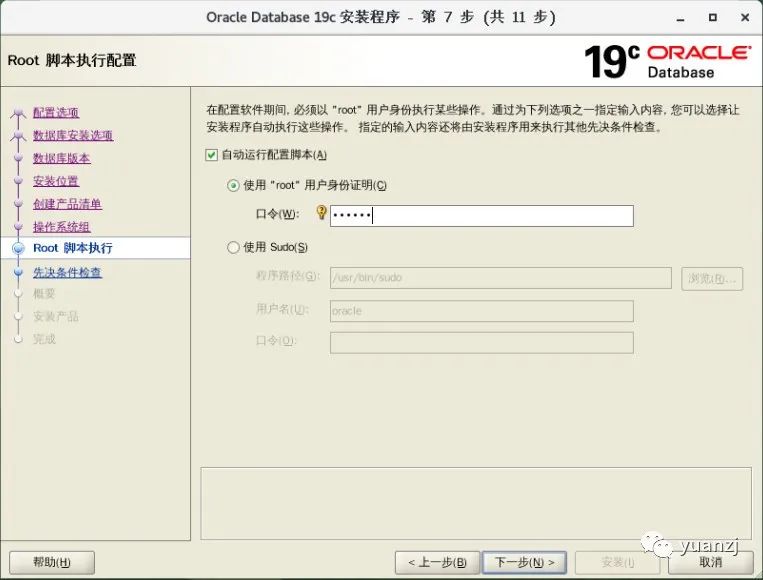
Task: Click the Root 脚本执行 current step bullet
Action: click(x=18, y=249)
